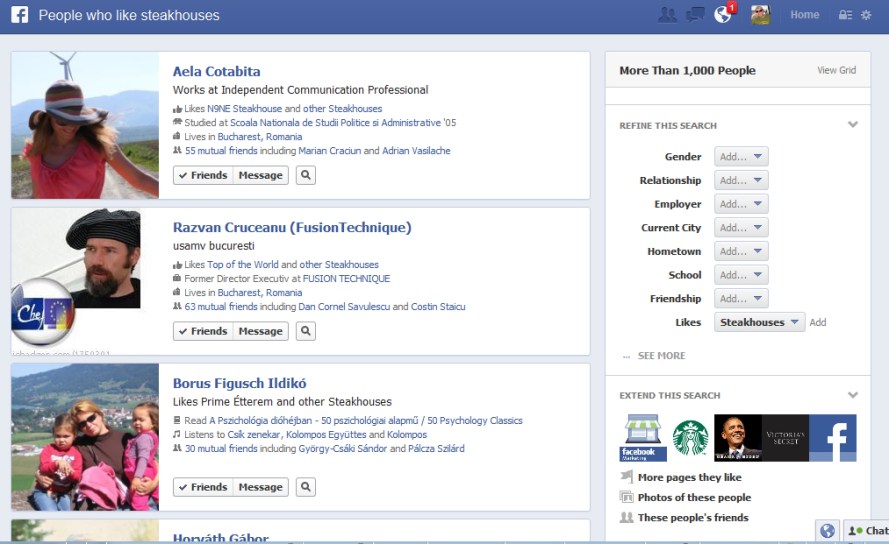Open the privacy shortcuts lock icon
The width and height of the screenshot is (889, 544).
coord(845,15)
